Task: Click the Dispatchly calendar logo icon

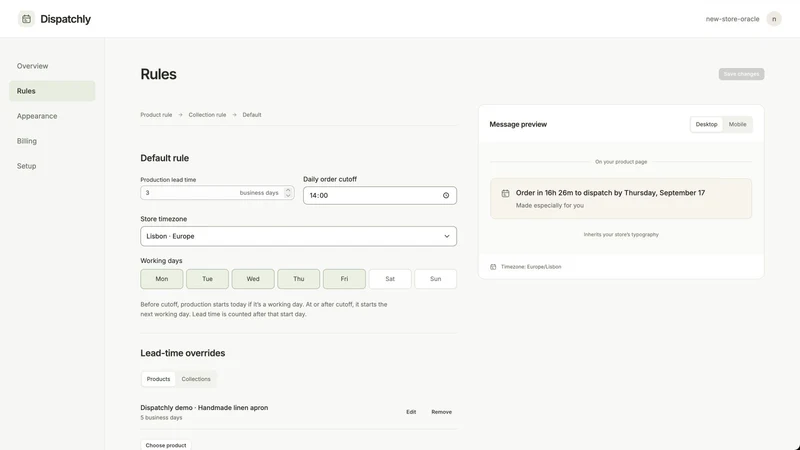Action: 27,19
